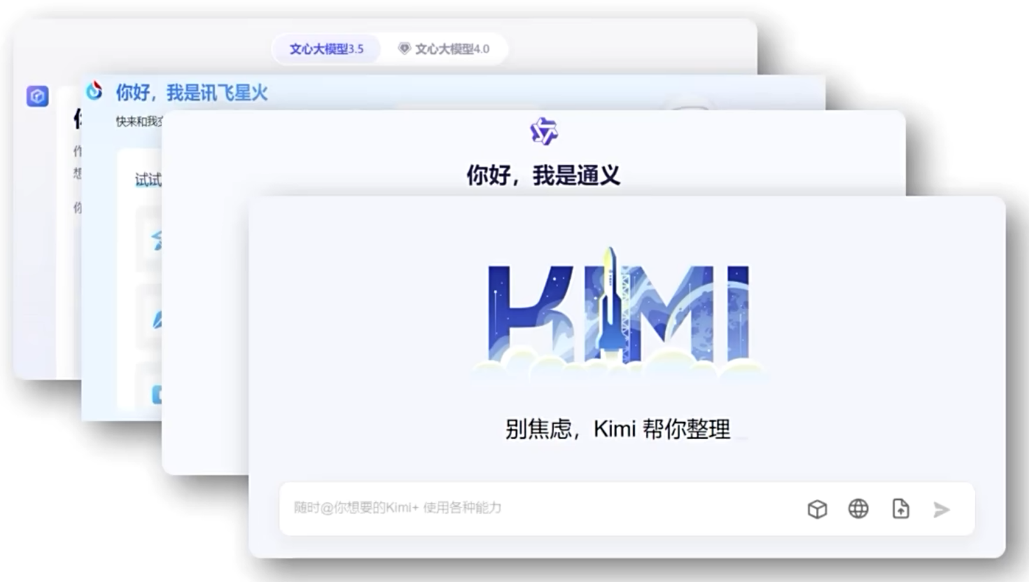Click the iFlytek Spark flame logo
1029x582 pixels.
(94, 91)
